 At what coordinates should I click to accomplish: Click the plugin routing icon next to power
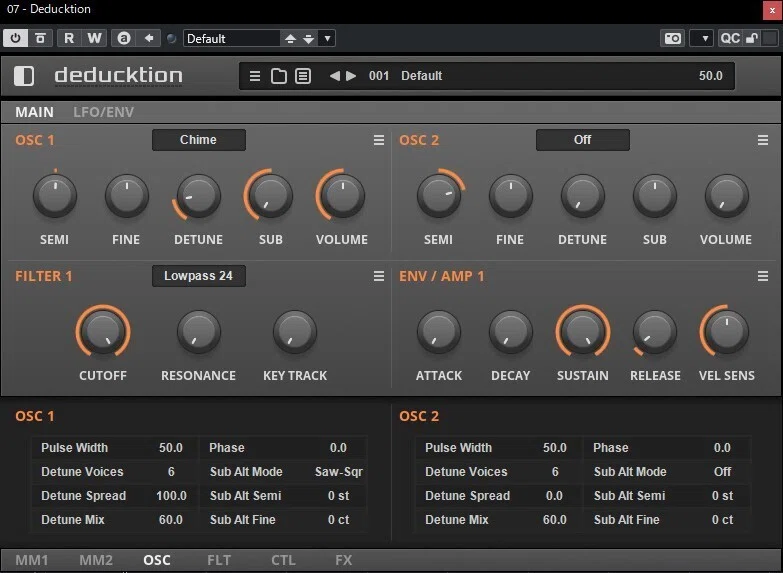[40, 38]
